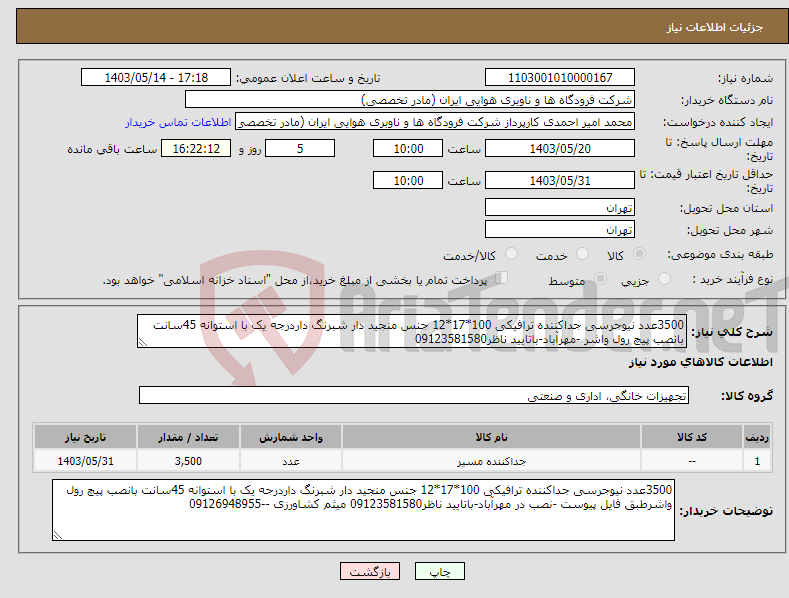Click resize handle of general description textarea

point(142,342)
